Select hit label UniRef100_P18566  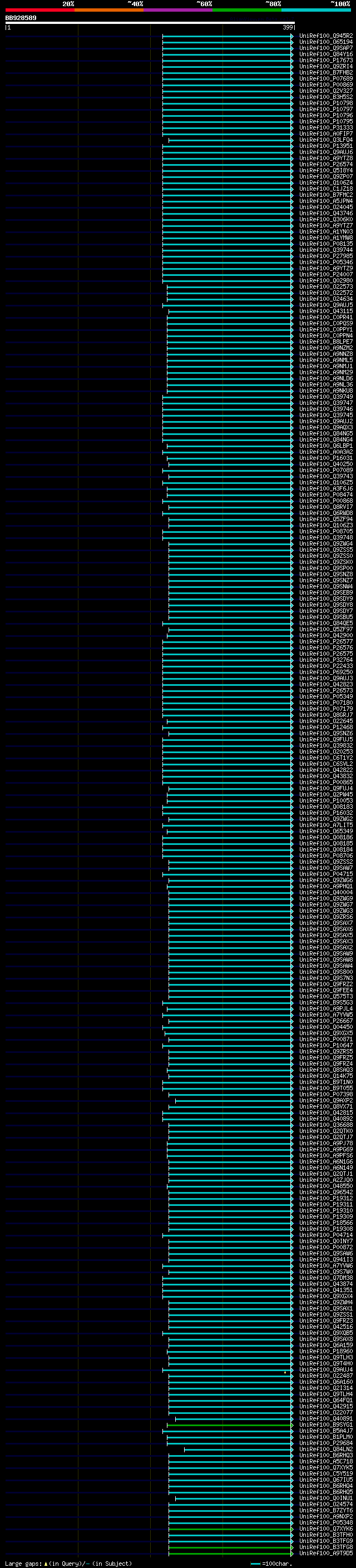(325, 1223)
